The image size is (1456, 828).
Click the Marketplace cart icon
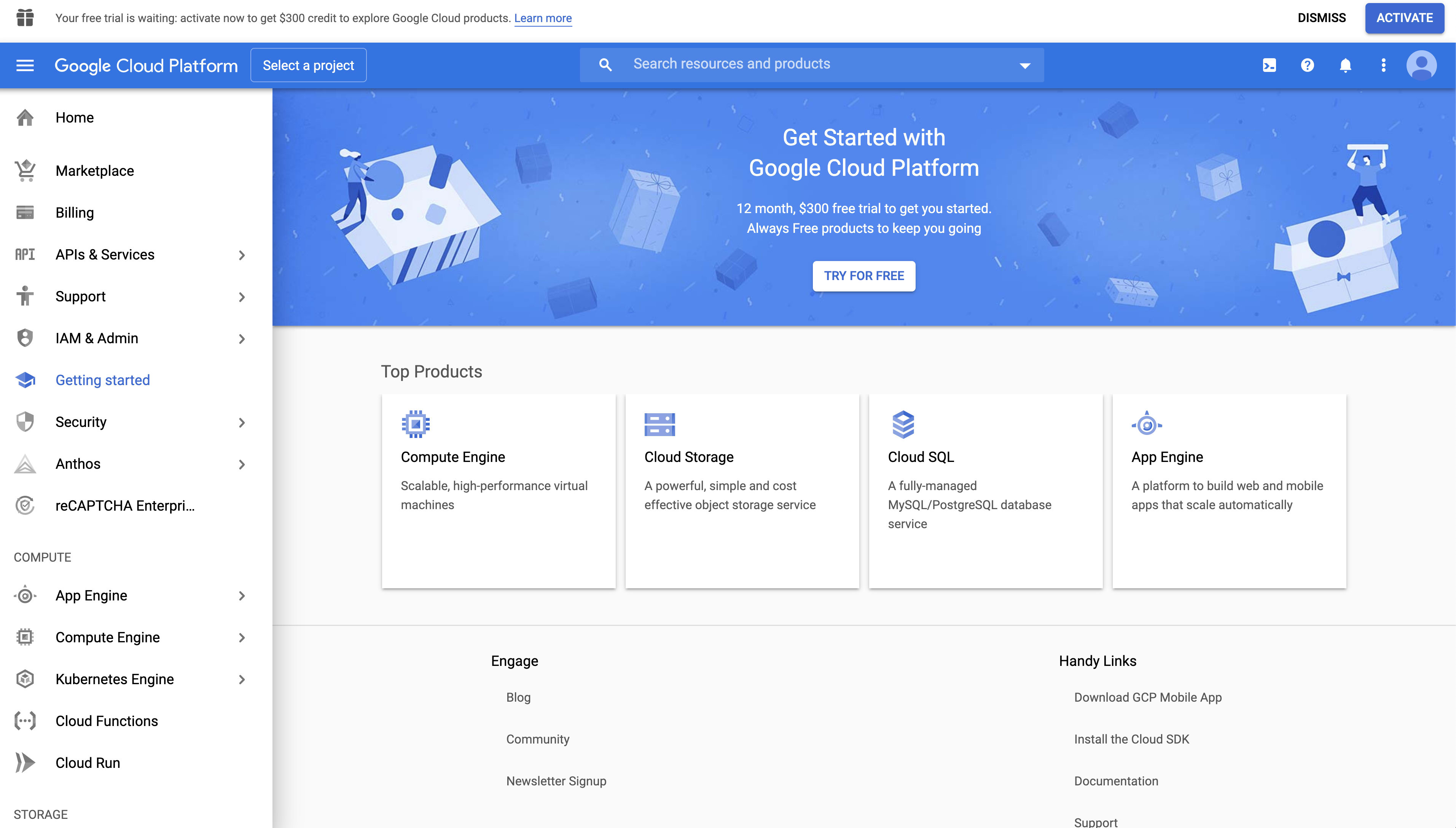point(25,170)
